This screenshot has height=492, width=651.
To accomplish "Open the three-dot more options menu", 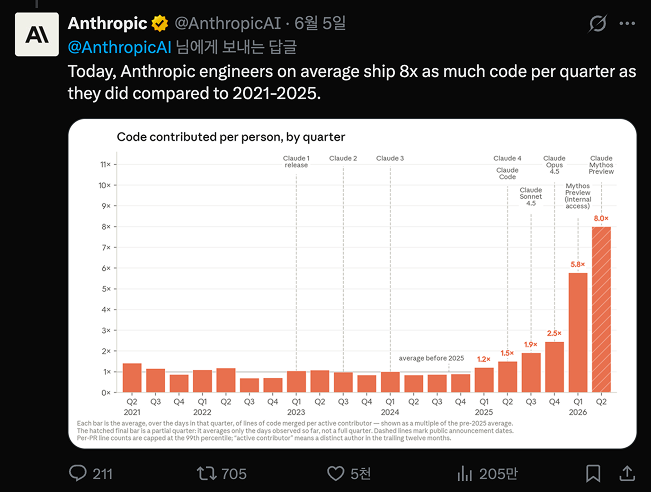I will [x=627, y=24].
